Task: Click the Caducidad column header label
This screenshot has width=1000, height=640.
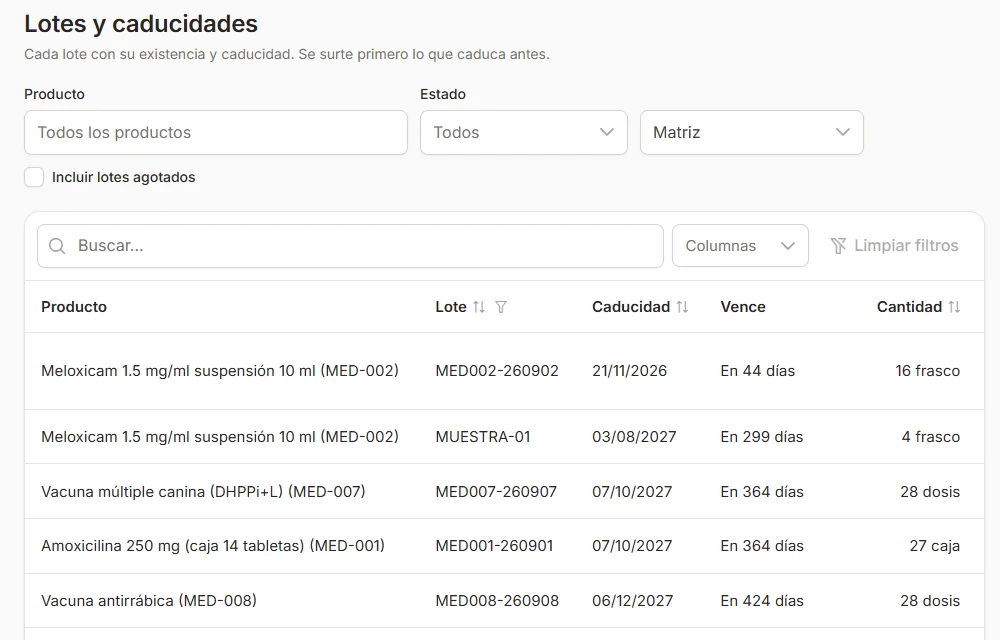Action: point(631,307)
